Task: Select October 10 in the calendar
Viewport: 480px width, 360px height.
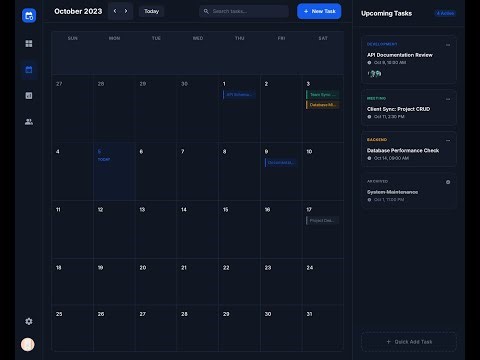Action: point(323,171)
